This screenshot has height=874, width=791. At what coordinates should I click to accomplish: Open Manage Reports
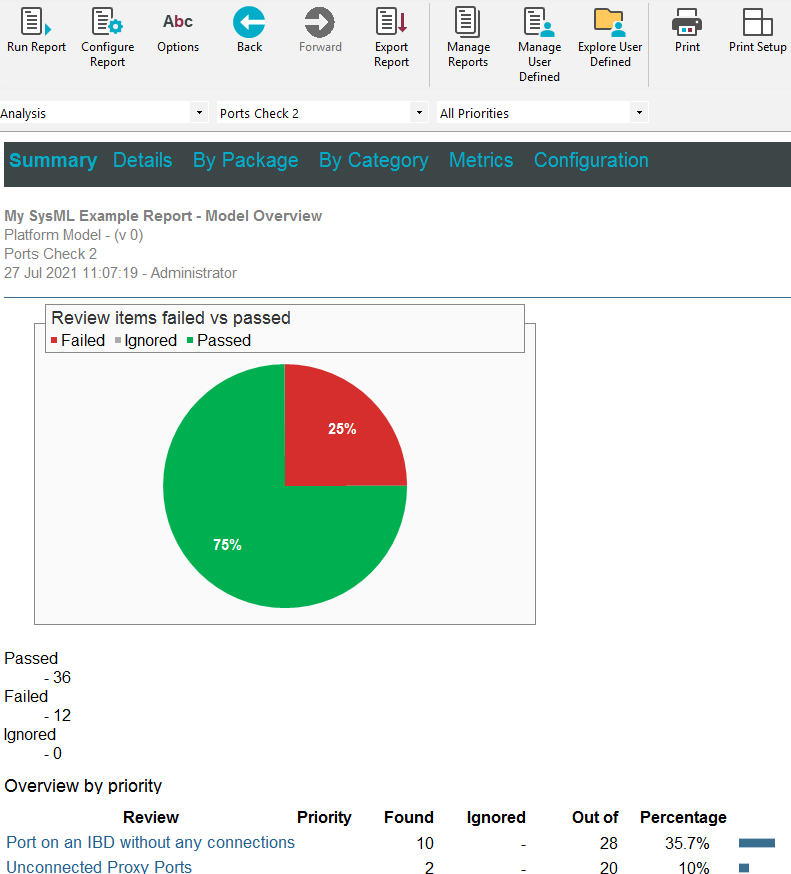468,22
